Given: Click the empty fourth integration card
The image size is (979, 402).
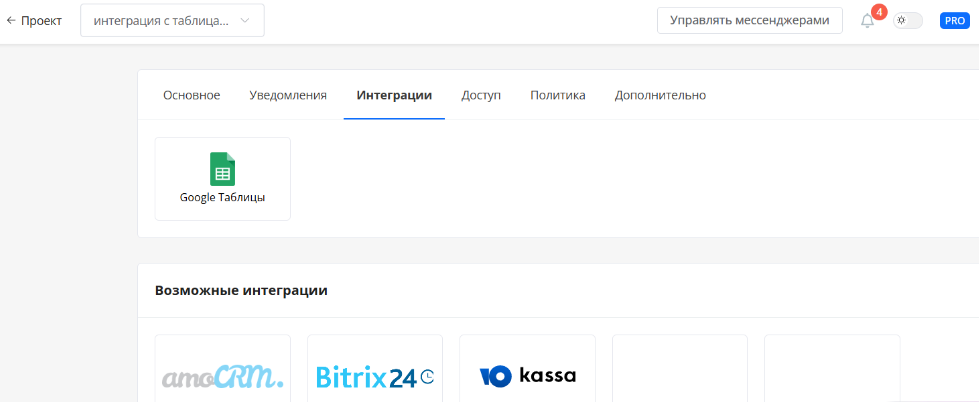Looking at the screenshot, I should pyautogui.click(x=680, y=370).
